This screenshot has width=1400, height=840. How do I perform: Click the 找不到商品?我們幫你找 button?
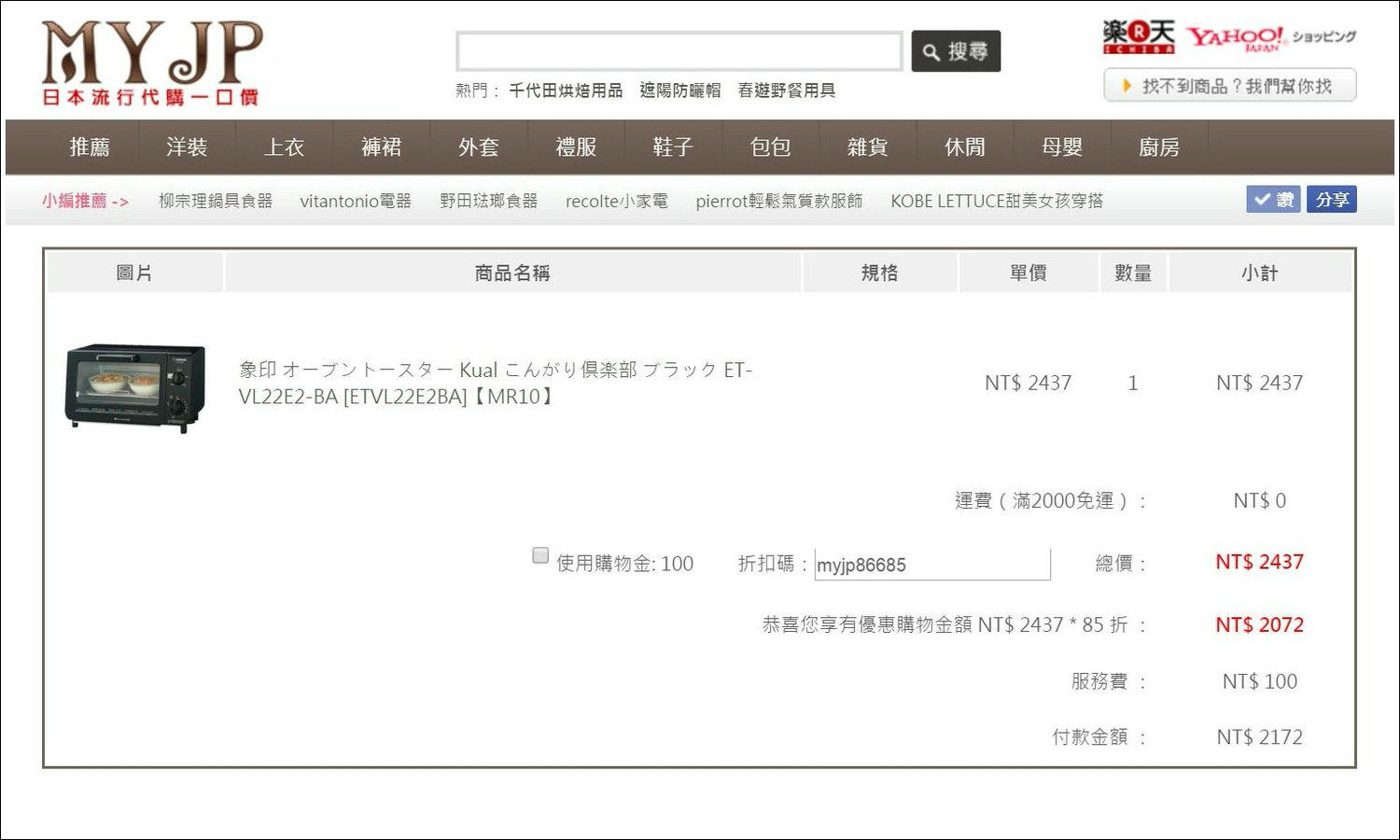(1230, 86)
